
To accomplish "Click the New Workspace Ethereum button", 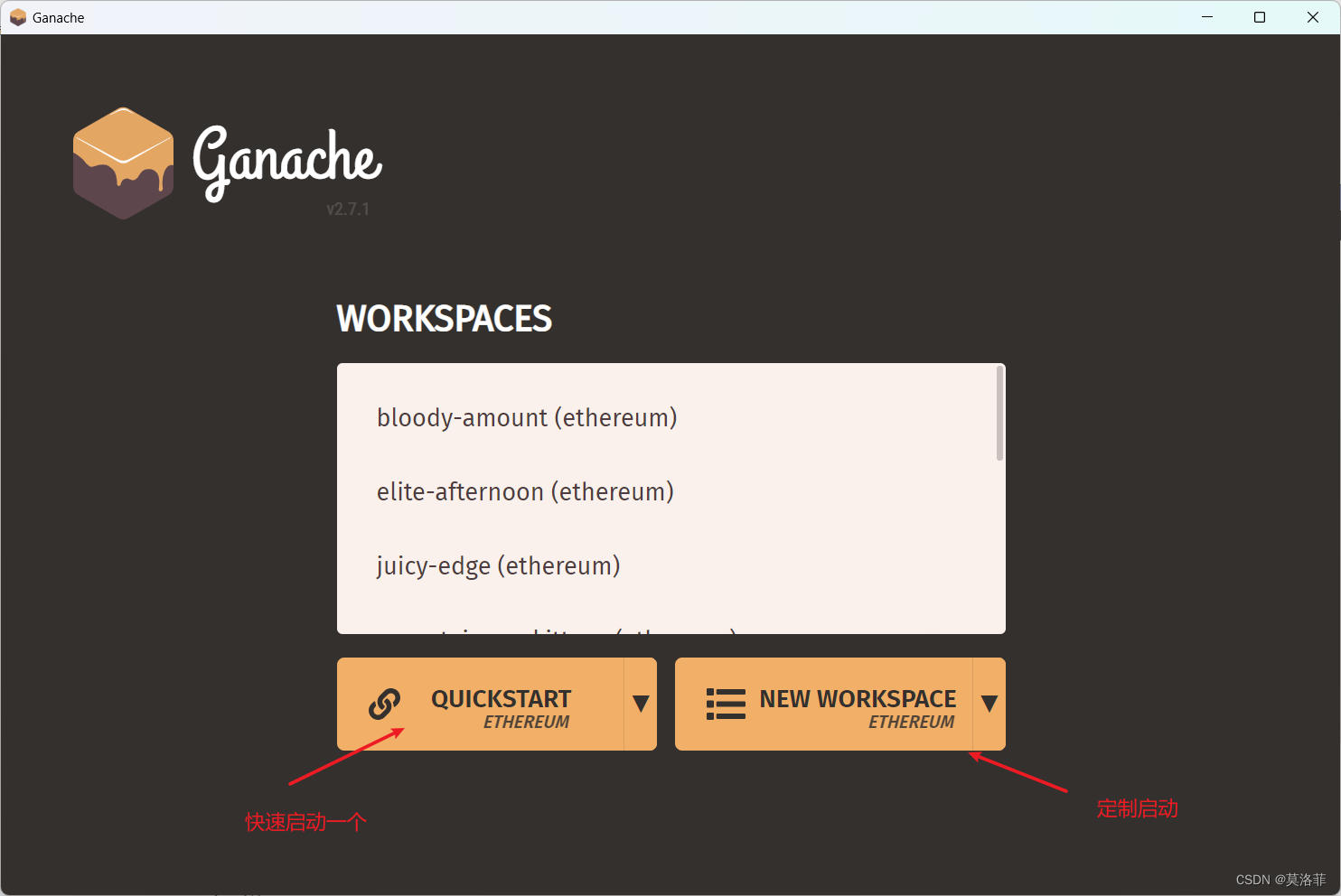I will (x=824, y=704).
